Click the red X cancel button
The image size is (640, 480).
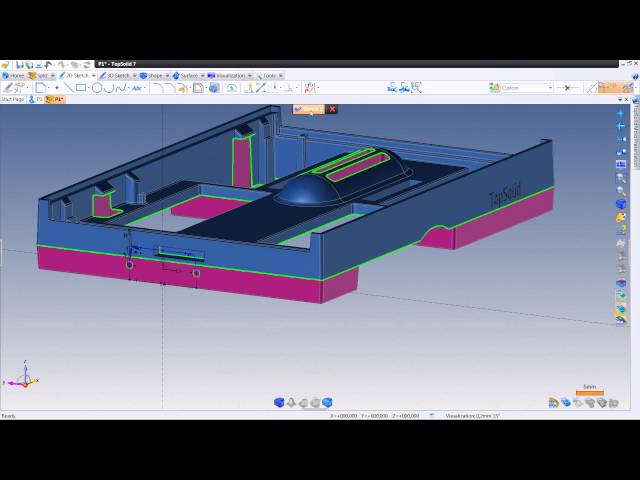tap(332, 109)
